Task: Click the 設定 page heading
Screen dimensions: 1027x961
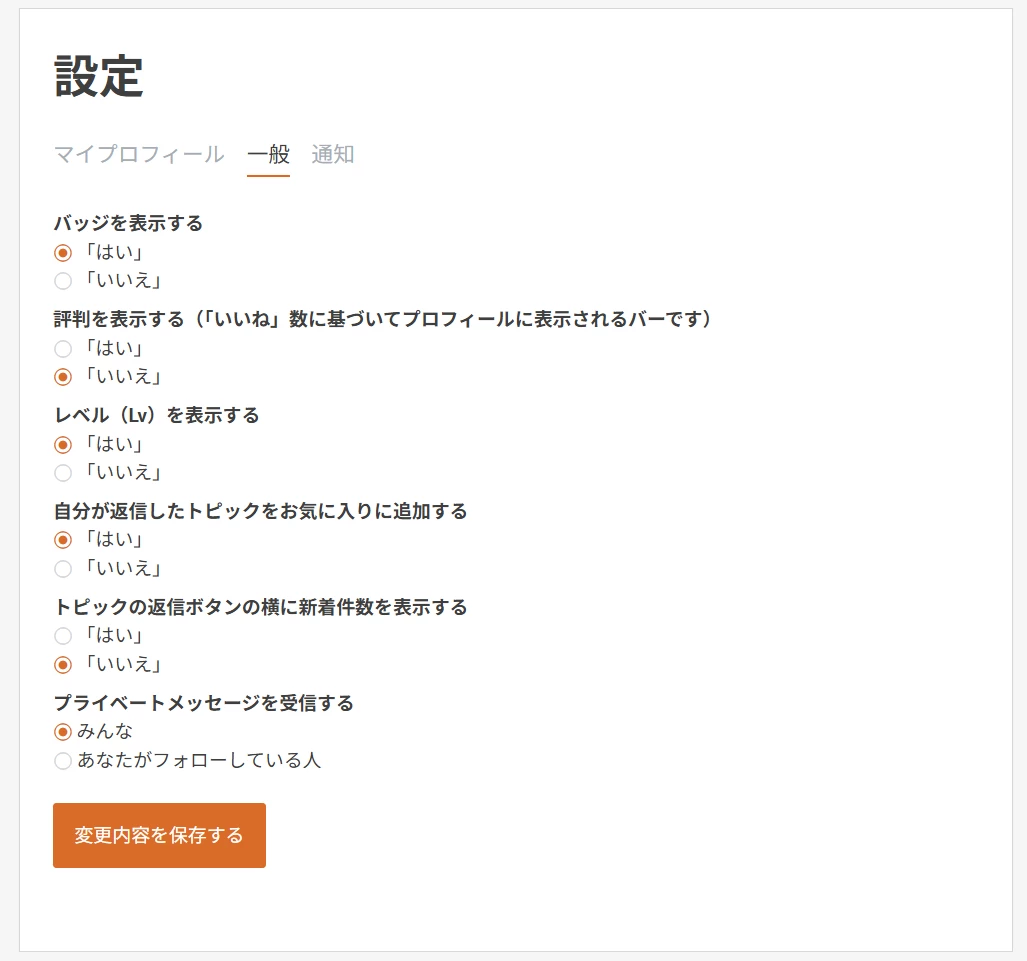Action: click(99, 76)
